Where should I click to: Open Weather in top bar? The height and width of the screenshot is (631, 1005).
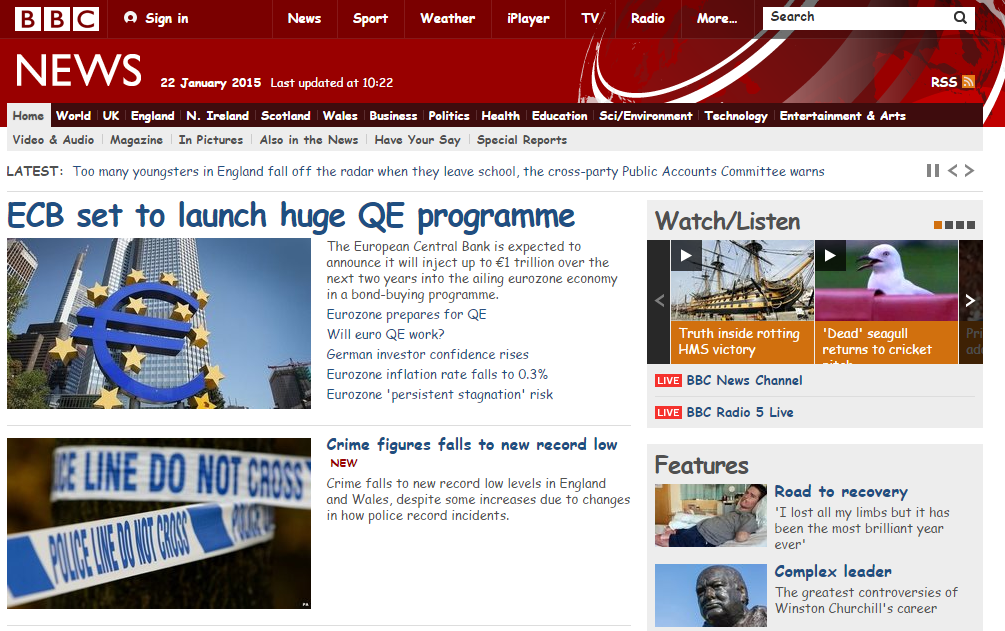pos(447,19)
